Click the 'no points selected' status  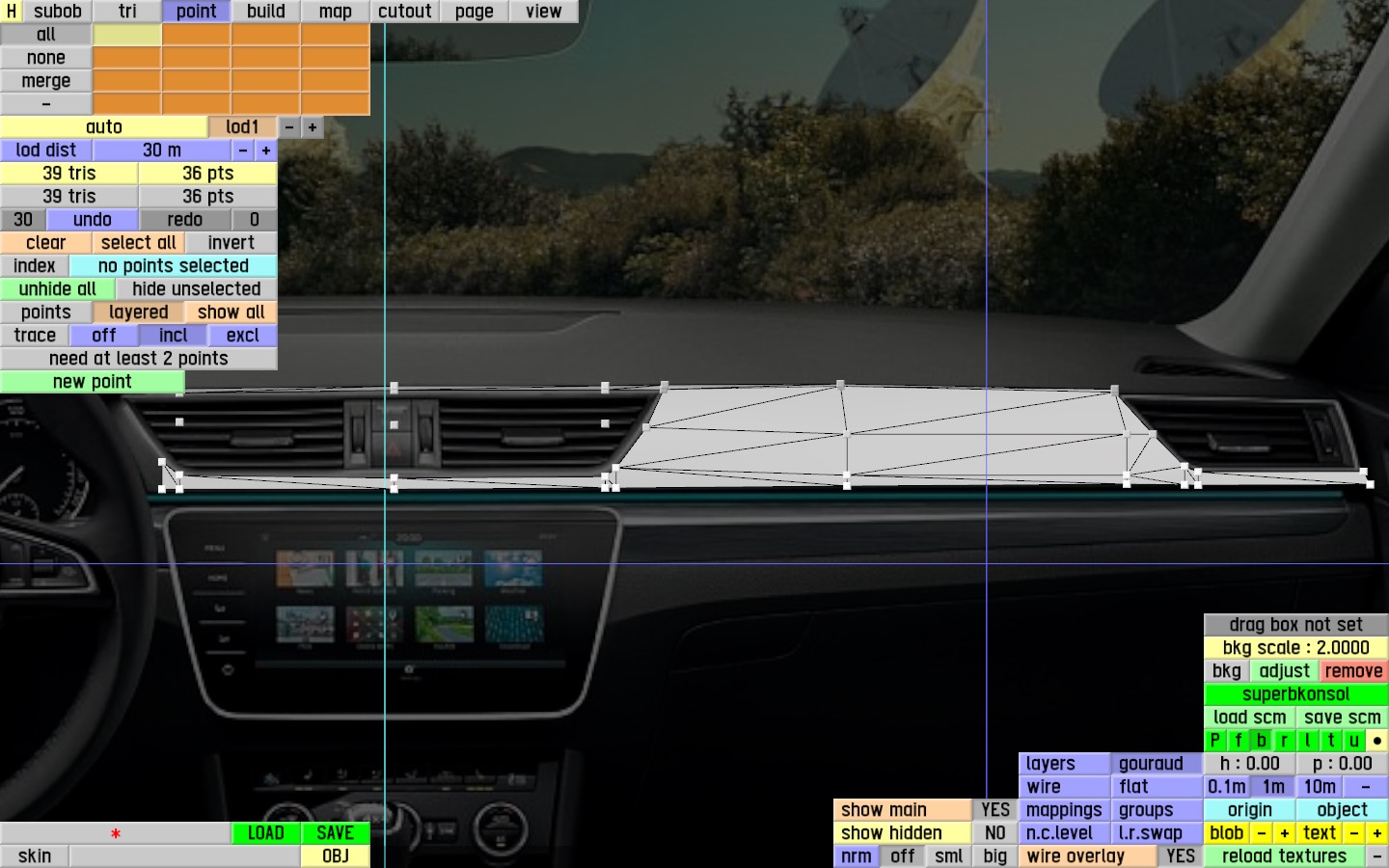tap(174, 266)
